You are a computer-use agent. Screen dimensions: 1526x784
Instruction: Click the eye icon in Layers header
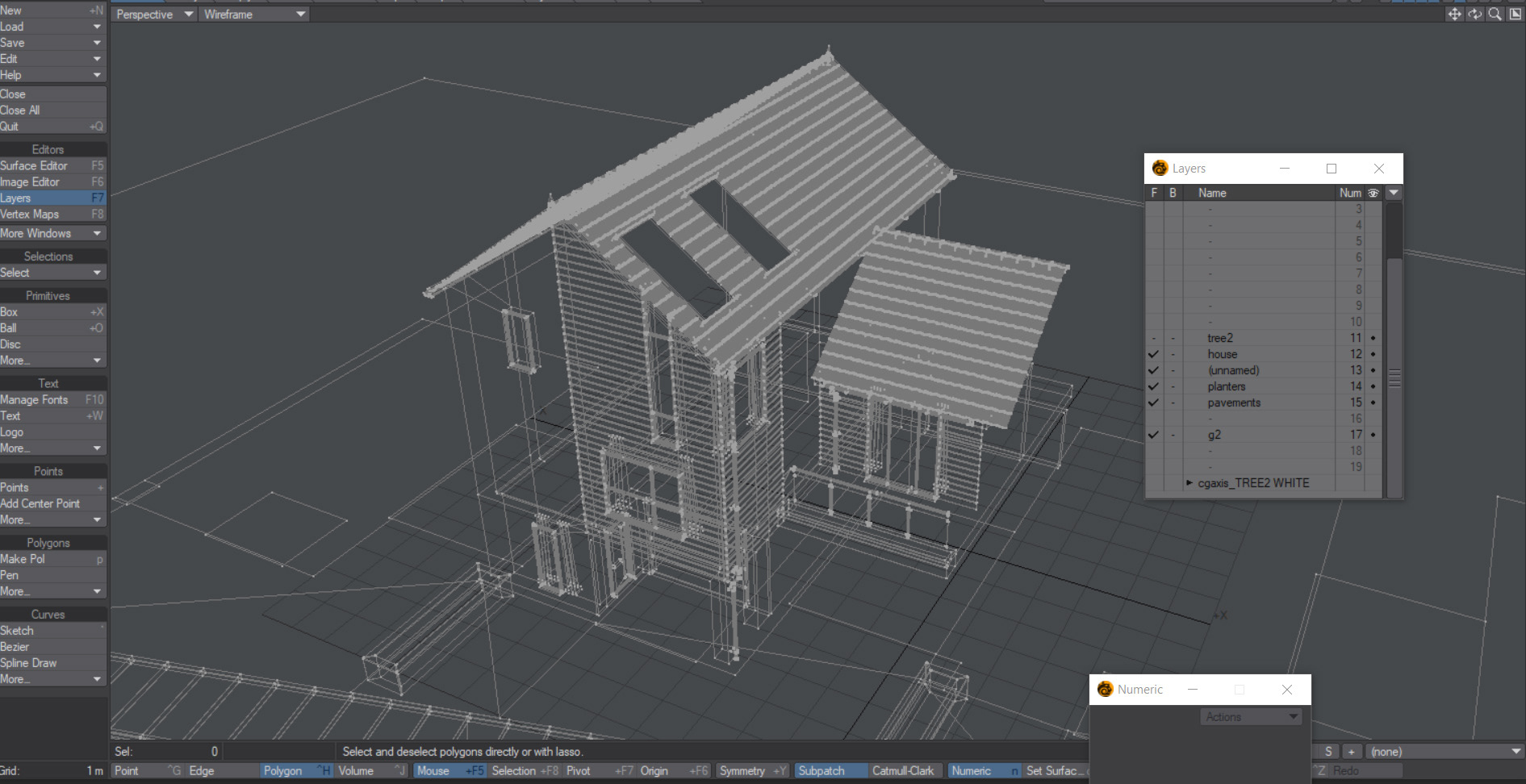1373,193
